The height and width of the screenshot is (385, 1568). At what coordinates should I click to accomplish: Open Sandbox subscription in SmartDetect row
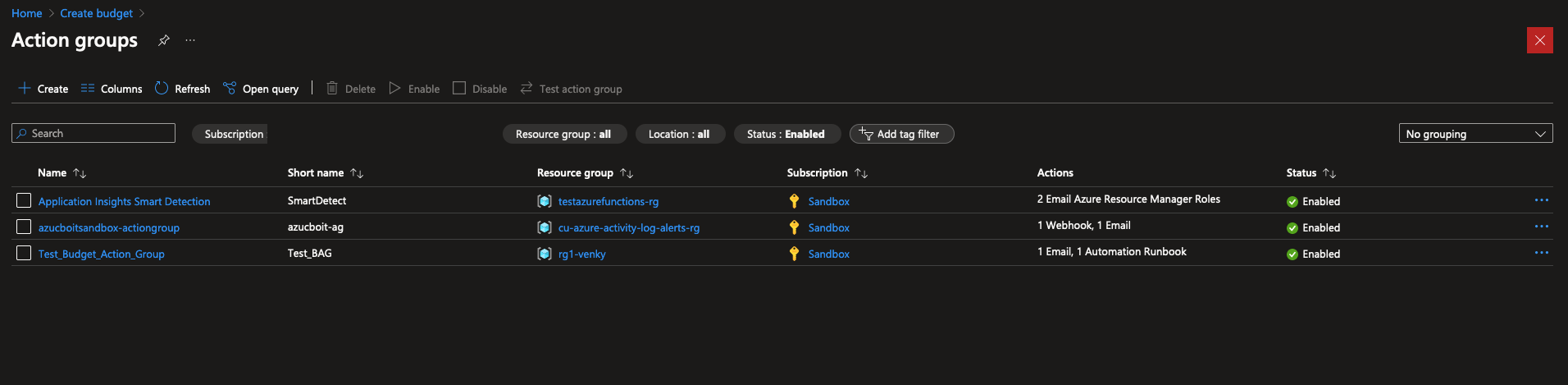829,201
